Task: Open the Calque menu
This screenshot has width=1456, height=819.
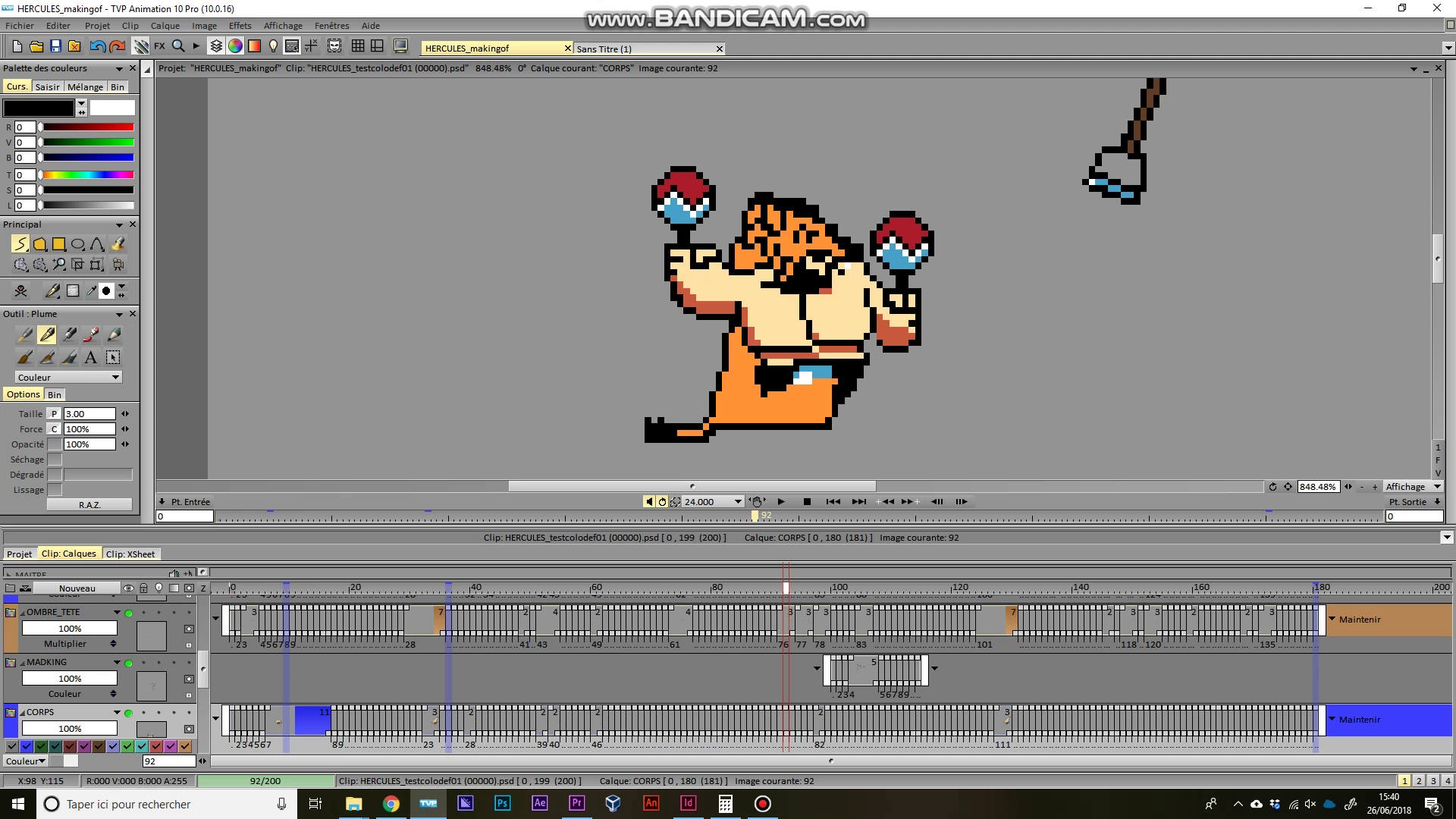Action: click(x=165, y=25)
